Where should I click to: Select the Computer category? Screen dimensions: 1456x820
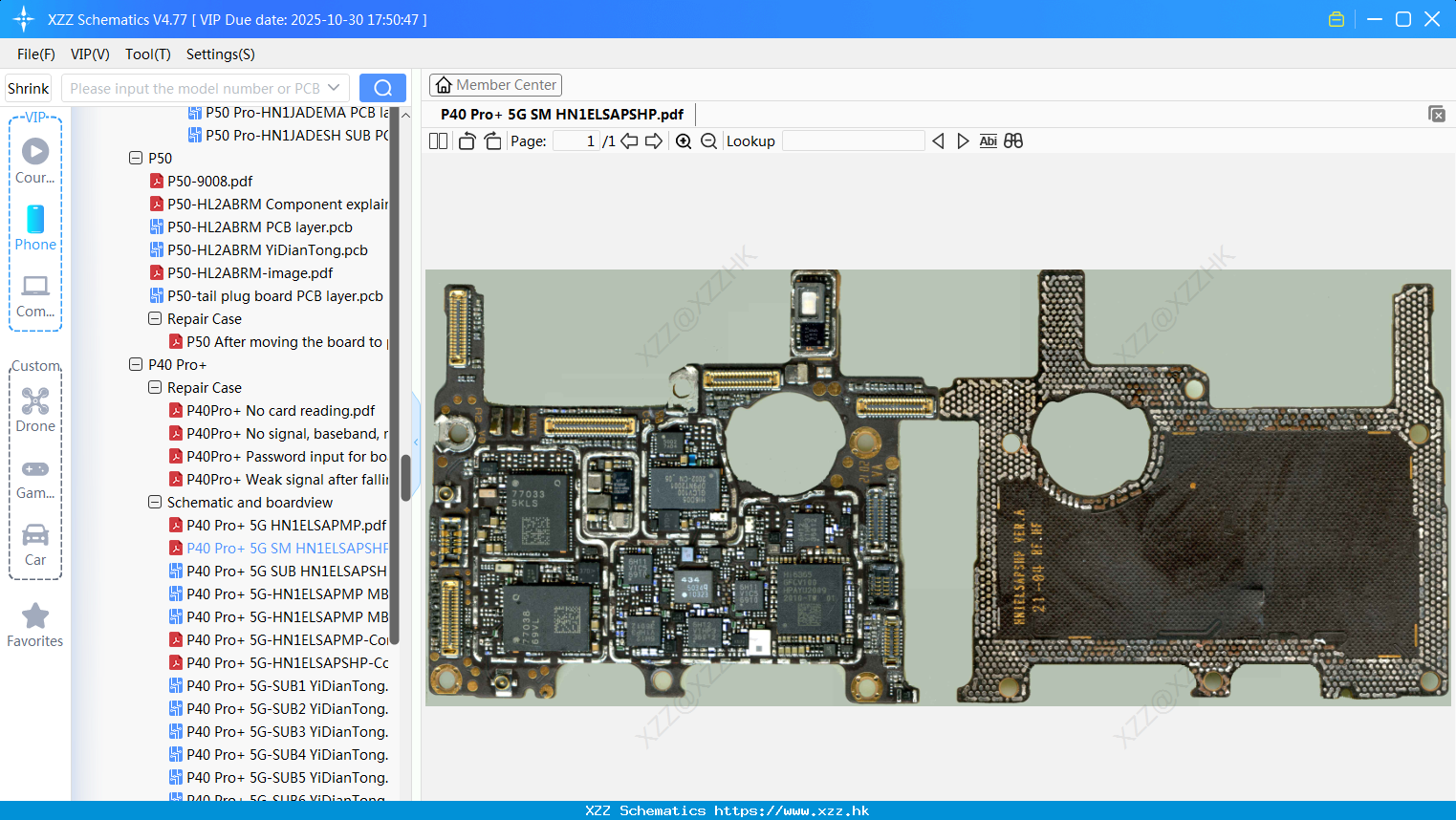click(x=35, y=295)
